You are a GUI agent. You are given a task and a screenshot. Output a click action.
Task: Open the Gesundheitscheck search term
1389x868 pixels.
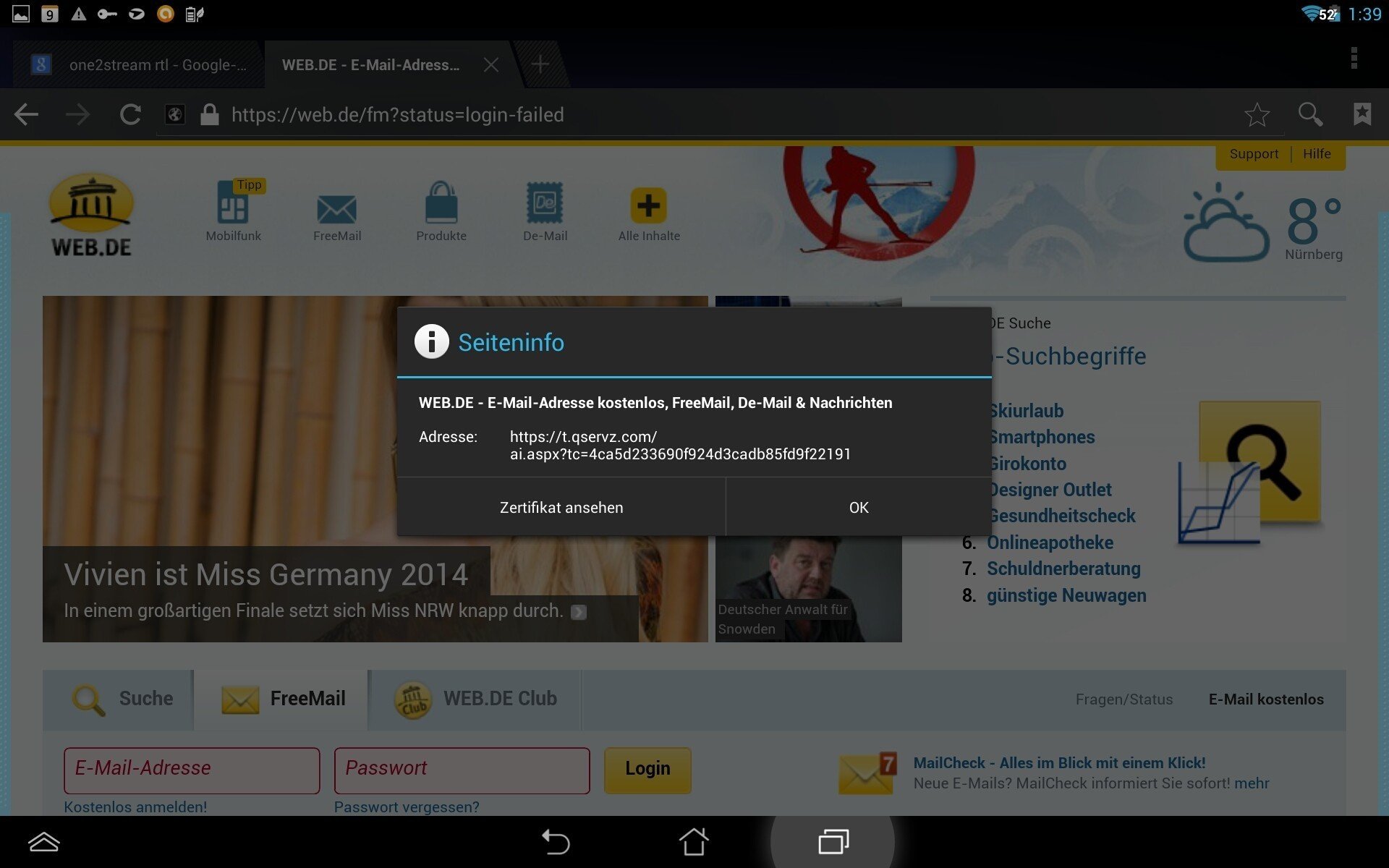[1061, 516]
